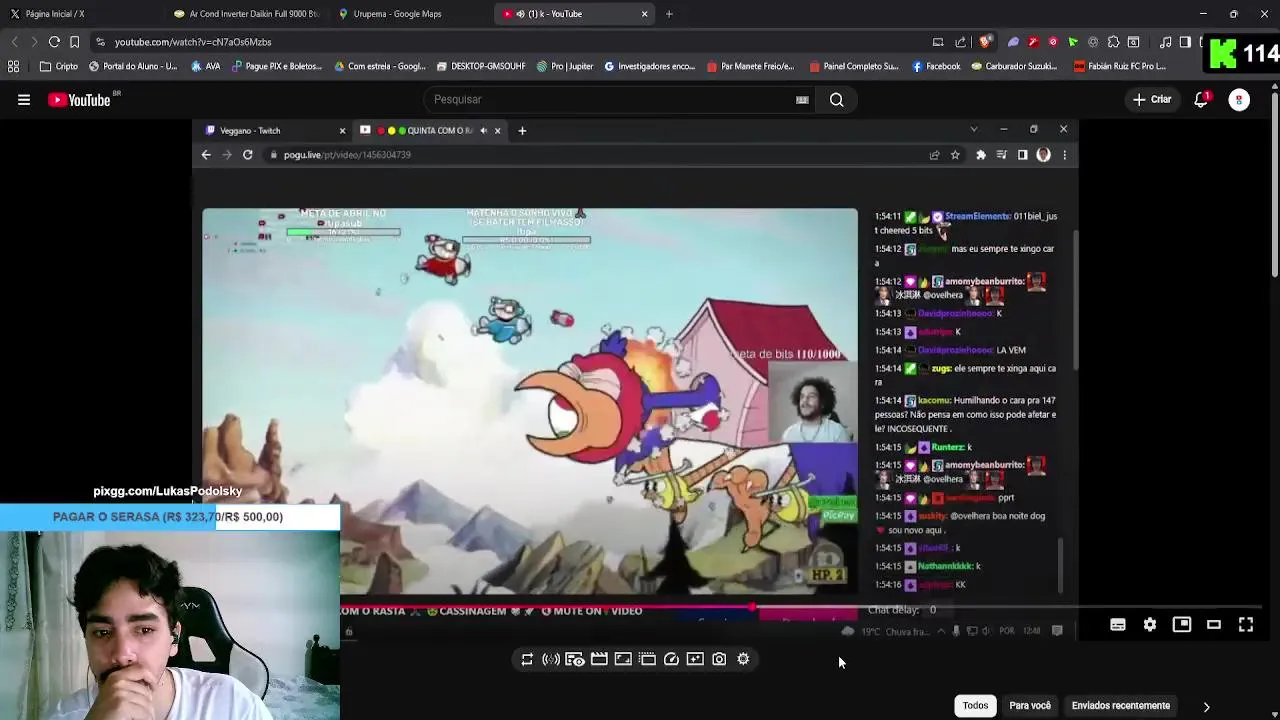Click the Criar create button
1280x720 pixels.
tap(1152, 100)
